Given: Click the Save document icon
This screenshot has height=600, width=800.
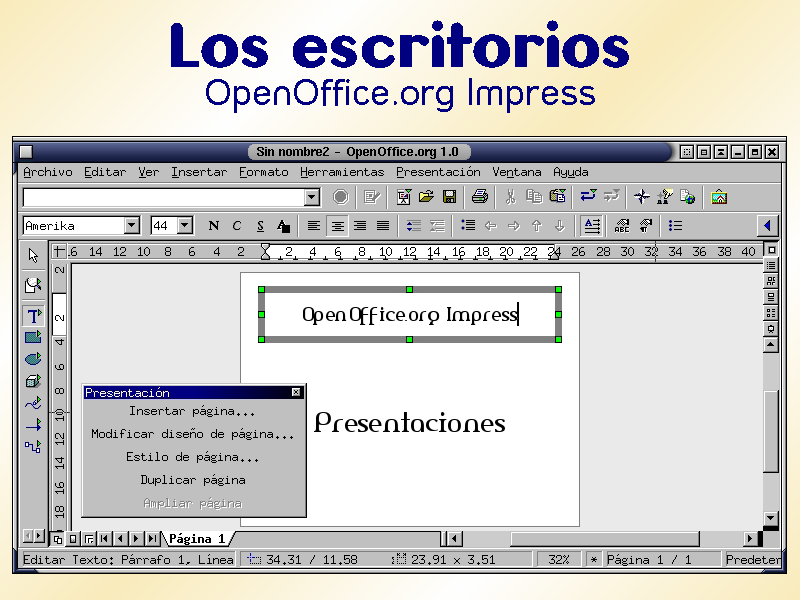Looking at the screenshot, I should [x=450, y=197].
